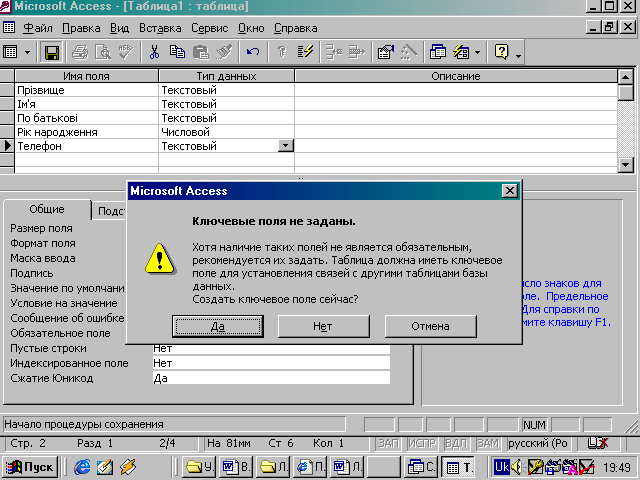
Task: Click the Build wand toolbar icon
Action: tap(409, 52)
